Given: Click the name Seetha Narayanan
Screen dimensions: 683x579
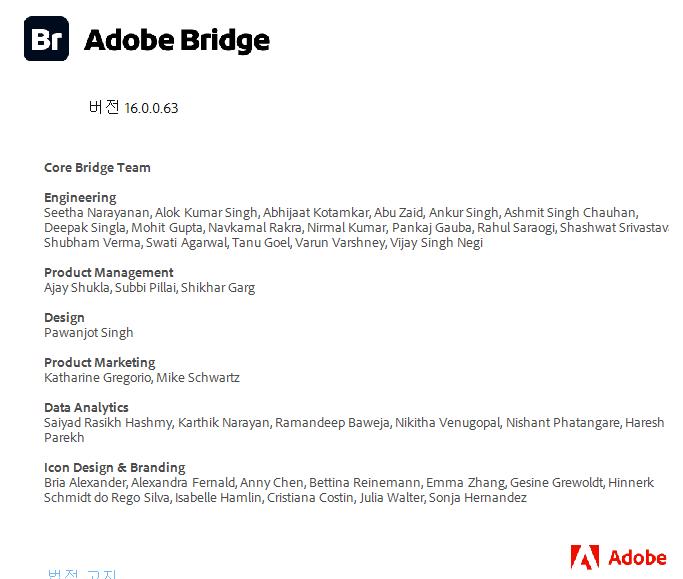Looking at the screenshot, I should click(97, 212).
